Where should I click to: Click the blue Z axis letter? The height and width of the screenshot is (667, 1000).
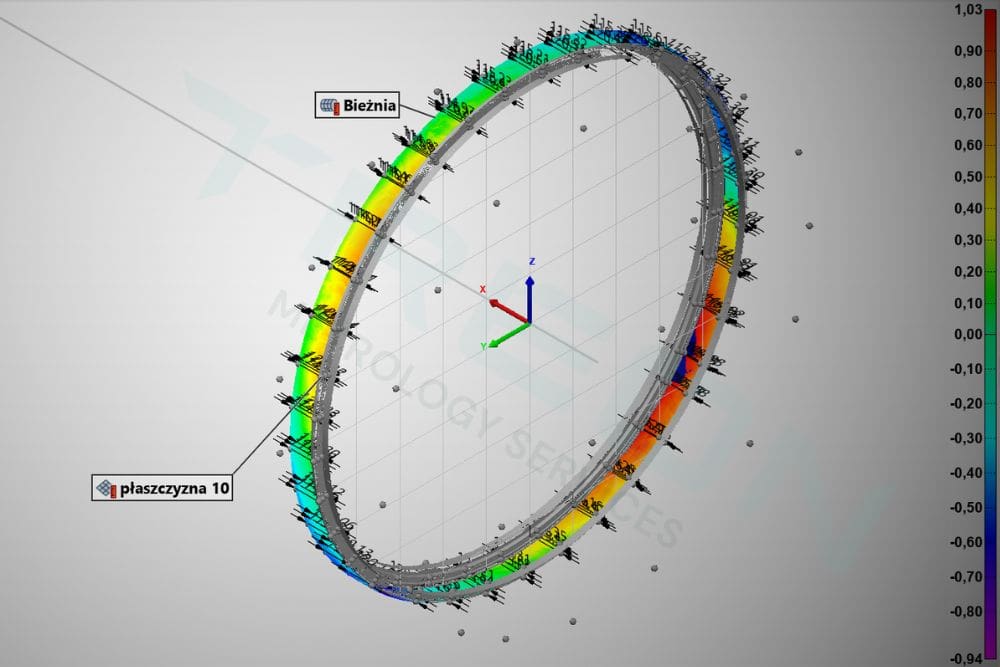pyautogui.click(x=532, y=261)
